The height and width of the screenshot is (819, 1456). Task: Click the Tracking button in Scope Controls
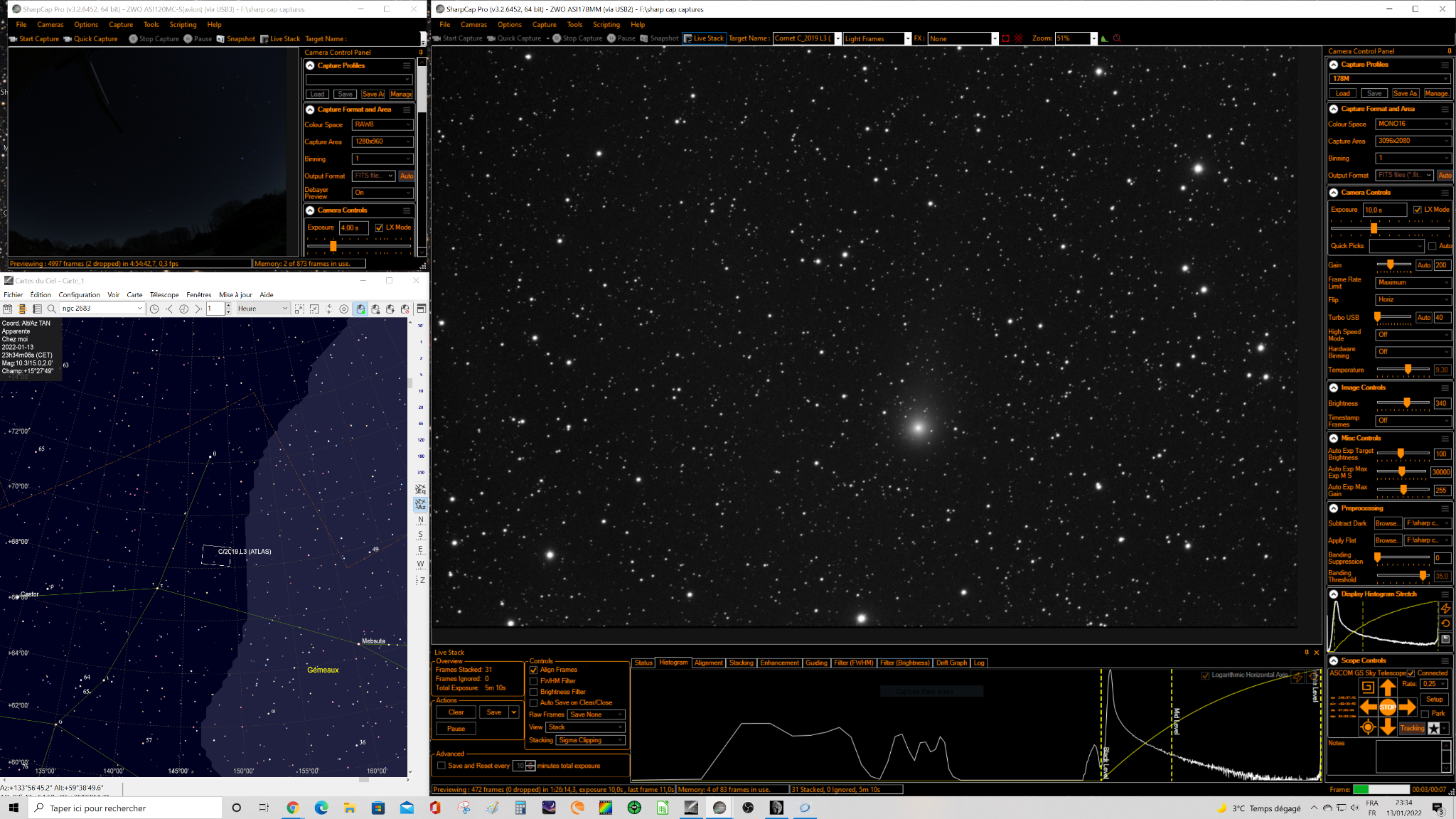coord(1412,728)
